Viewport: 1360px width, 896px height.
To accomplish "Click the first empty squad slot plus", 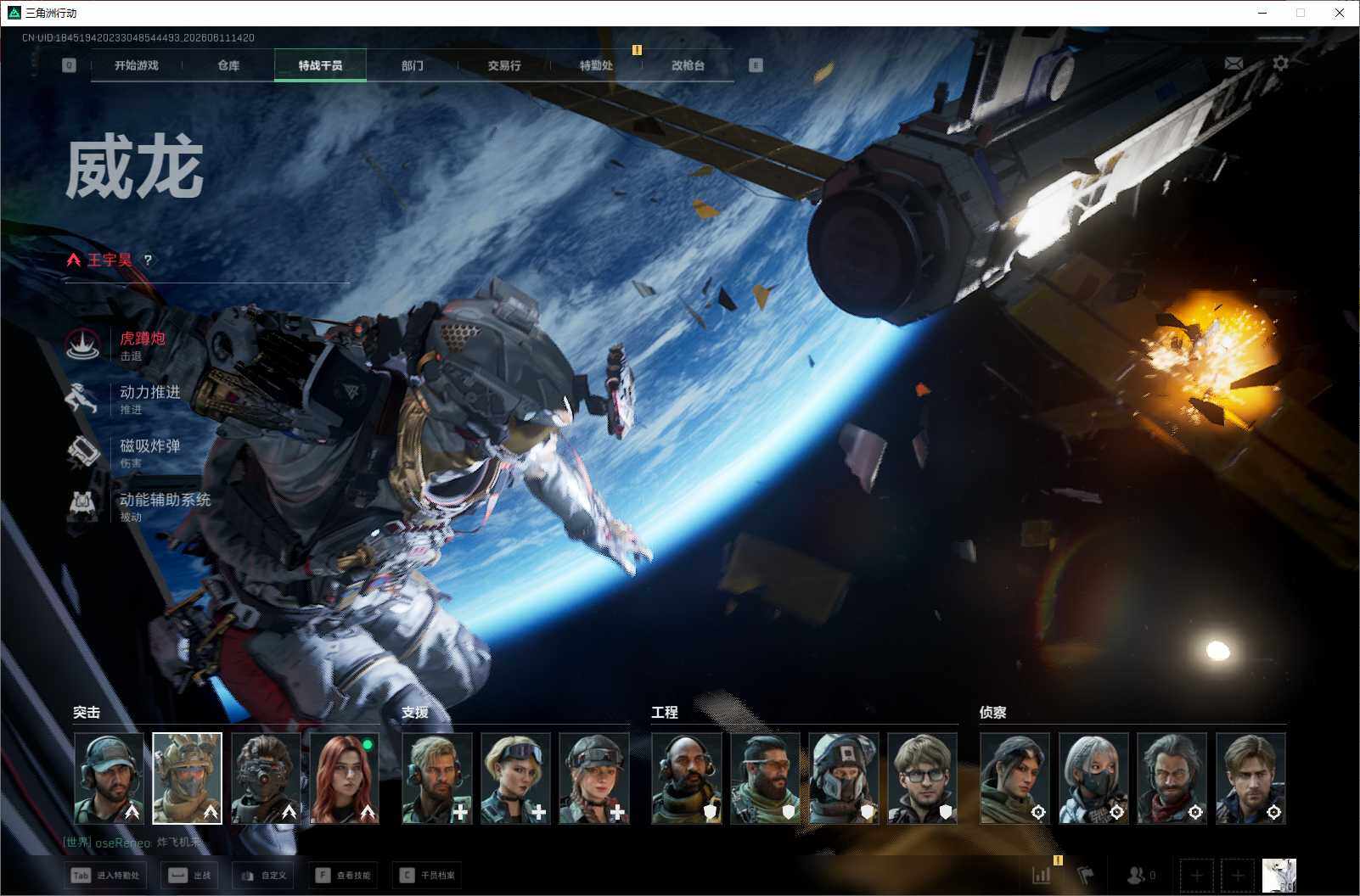I will [x=1196, y=875].
